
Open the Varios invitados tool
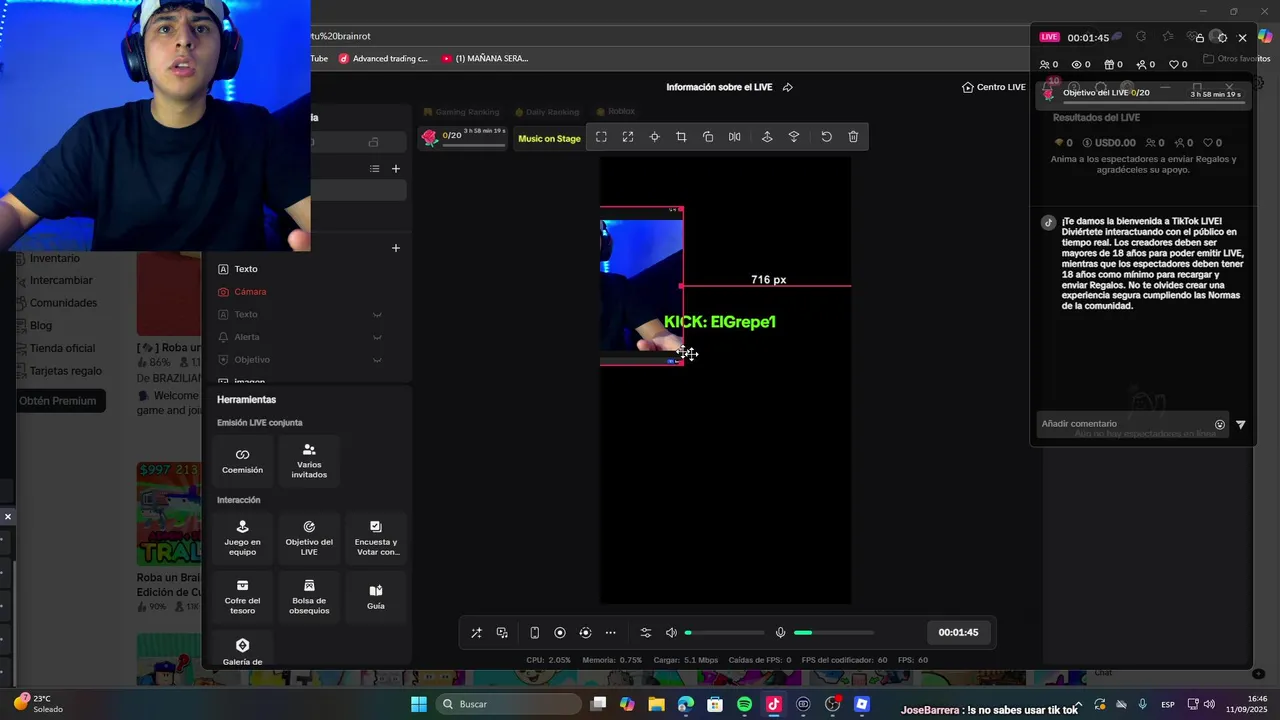pyautogui.click(x=309, y=461)
